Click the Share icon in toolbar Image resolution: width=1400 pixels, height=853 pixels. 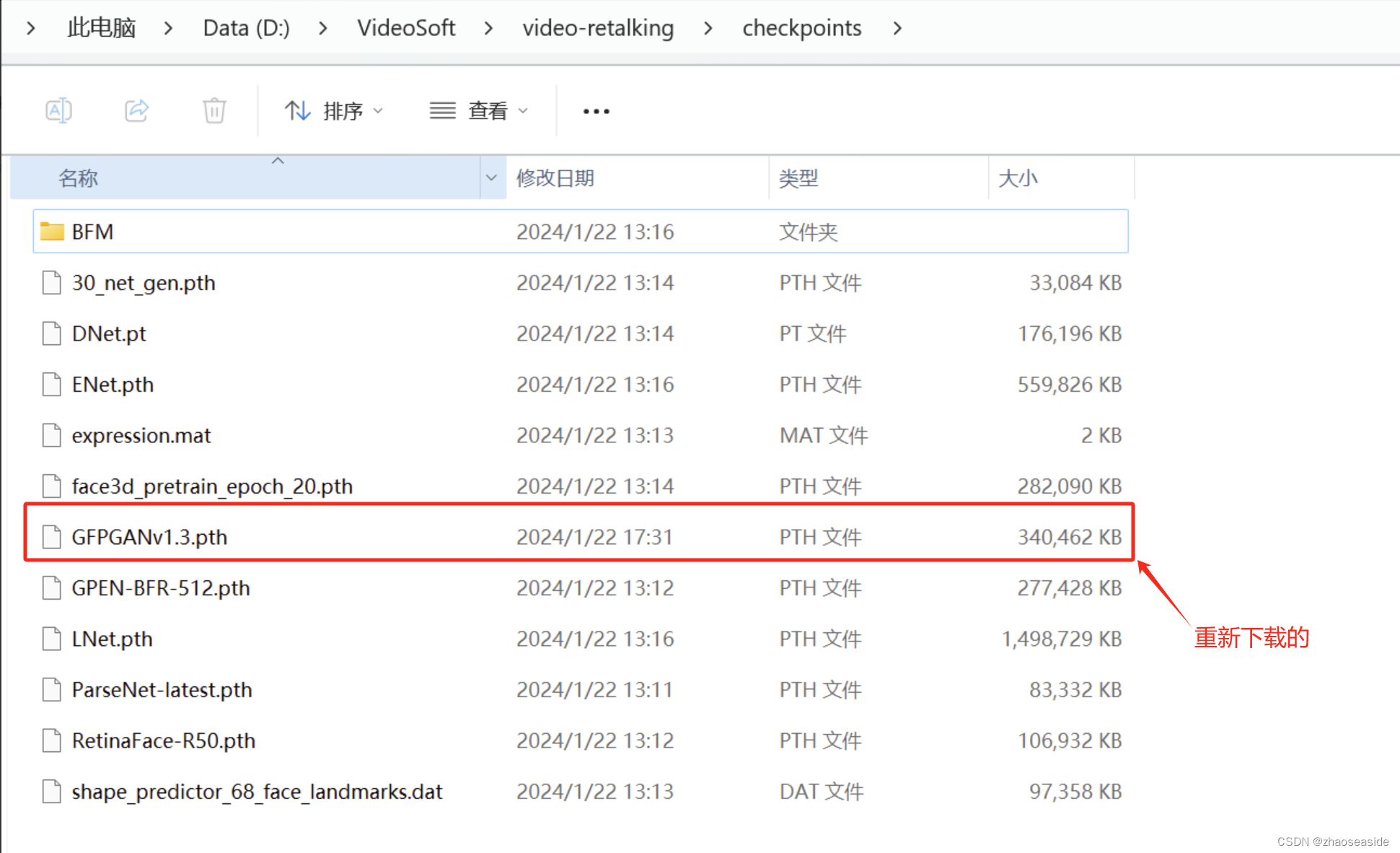point(136,110)
